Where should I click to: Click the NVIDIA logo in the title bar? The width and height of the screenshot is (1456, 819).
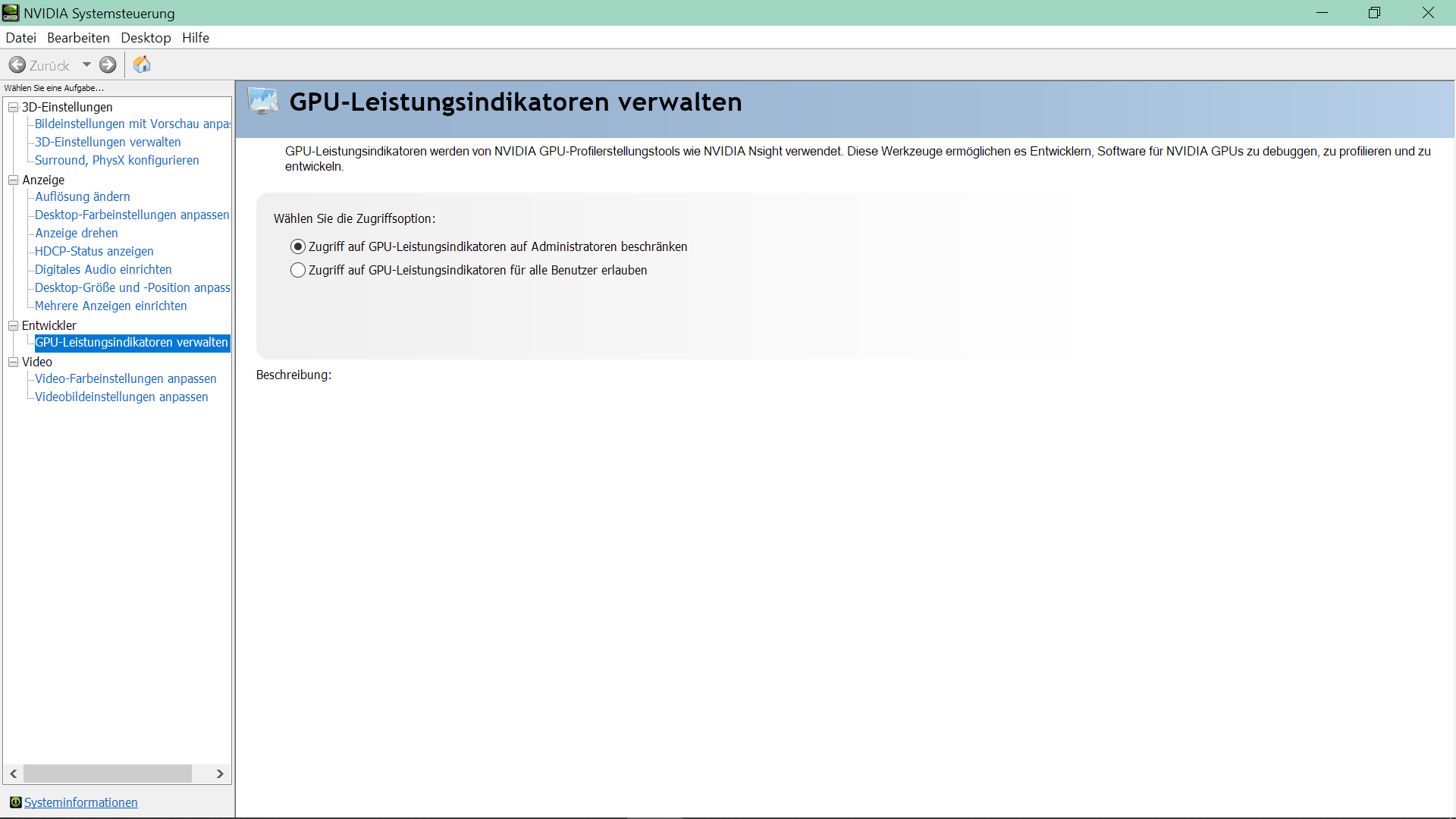pyautogui.click(x=11, y=12)
